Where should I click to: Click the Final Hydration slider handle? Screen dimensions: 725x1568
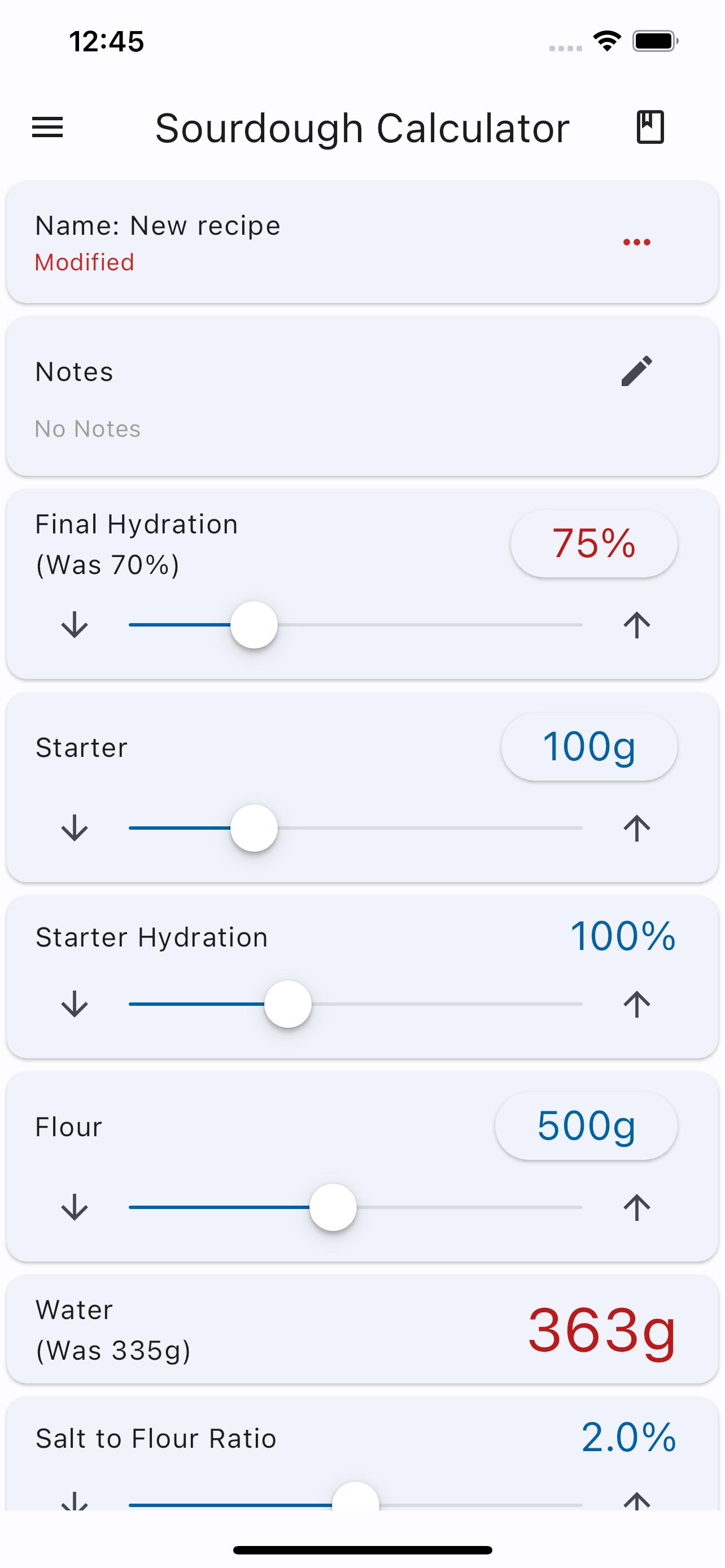(x=254, y=625)
